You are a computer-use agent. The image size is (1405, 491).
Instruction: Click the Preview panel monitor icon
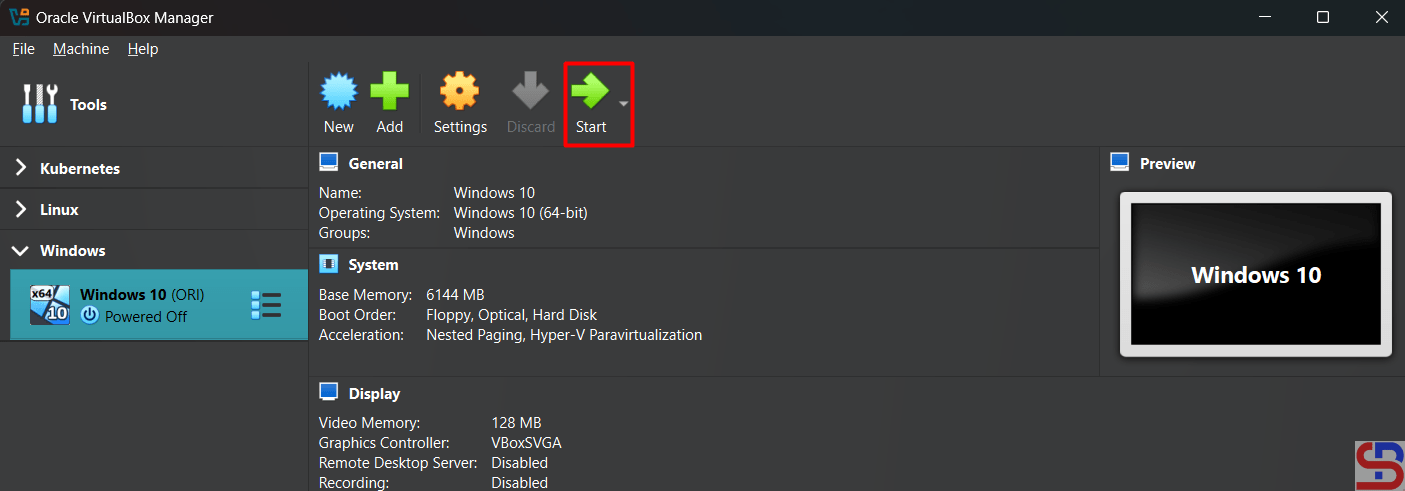pos(1120,163)
